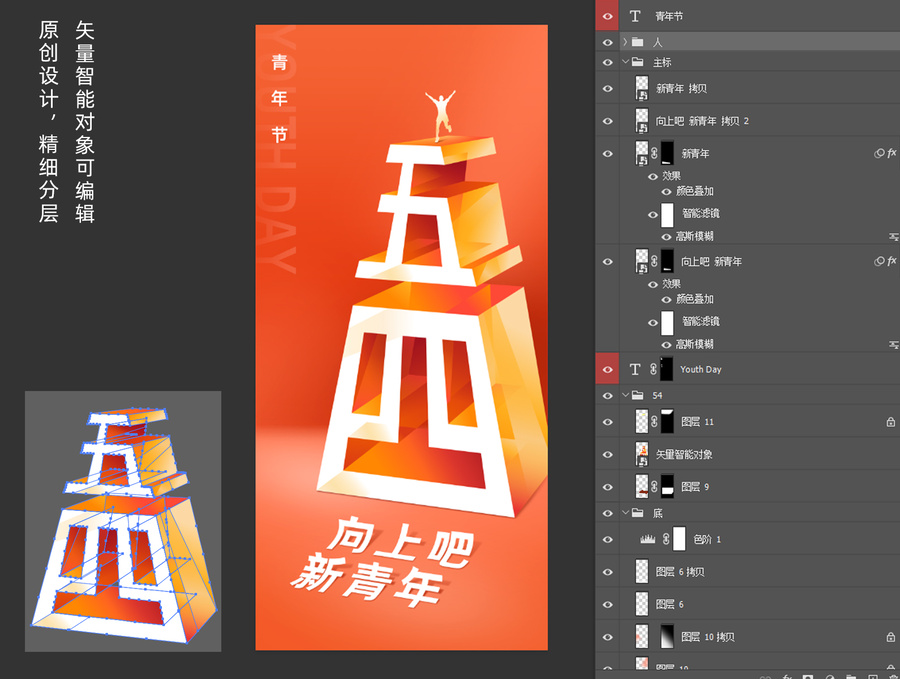Select the 向上吧 新青年 拷贝 2 layer
Image resolution: width=900 pixels, height=679 pixels.
[702, 121]
